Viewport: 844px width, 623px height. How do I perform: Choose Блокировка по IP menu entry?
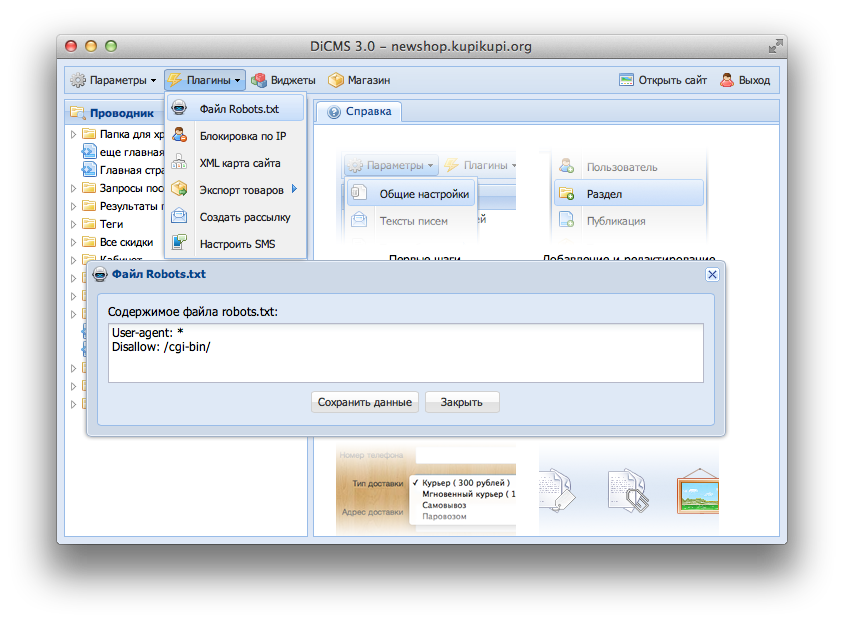(236, 136)
